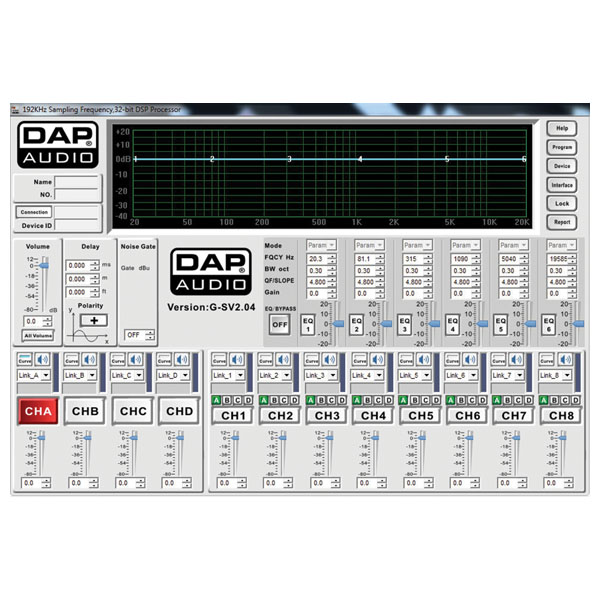
Task: Open the Interface menu button
Action: [561, 185]
